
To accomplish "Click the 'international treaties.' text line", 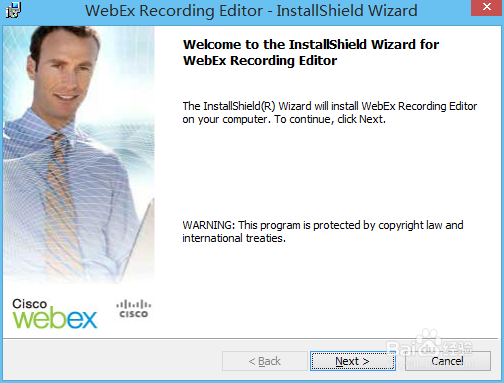I will coord(234,238).
